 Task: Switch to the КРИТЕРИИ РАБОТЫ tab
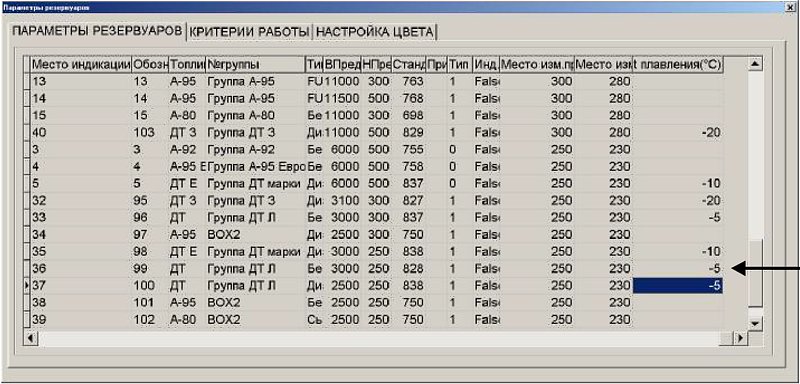click(x=249, y=32)
